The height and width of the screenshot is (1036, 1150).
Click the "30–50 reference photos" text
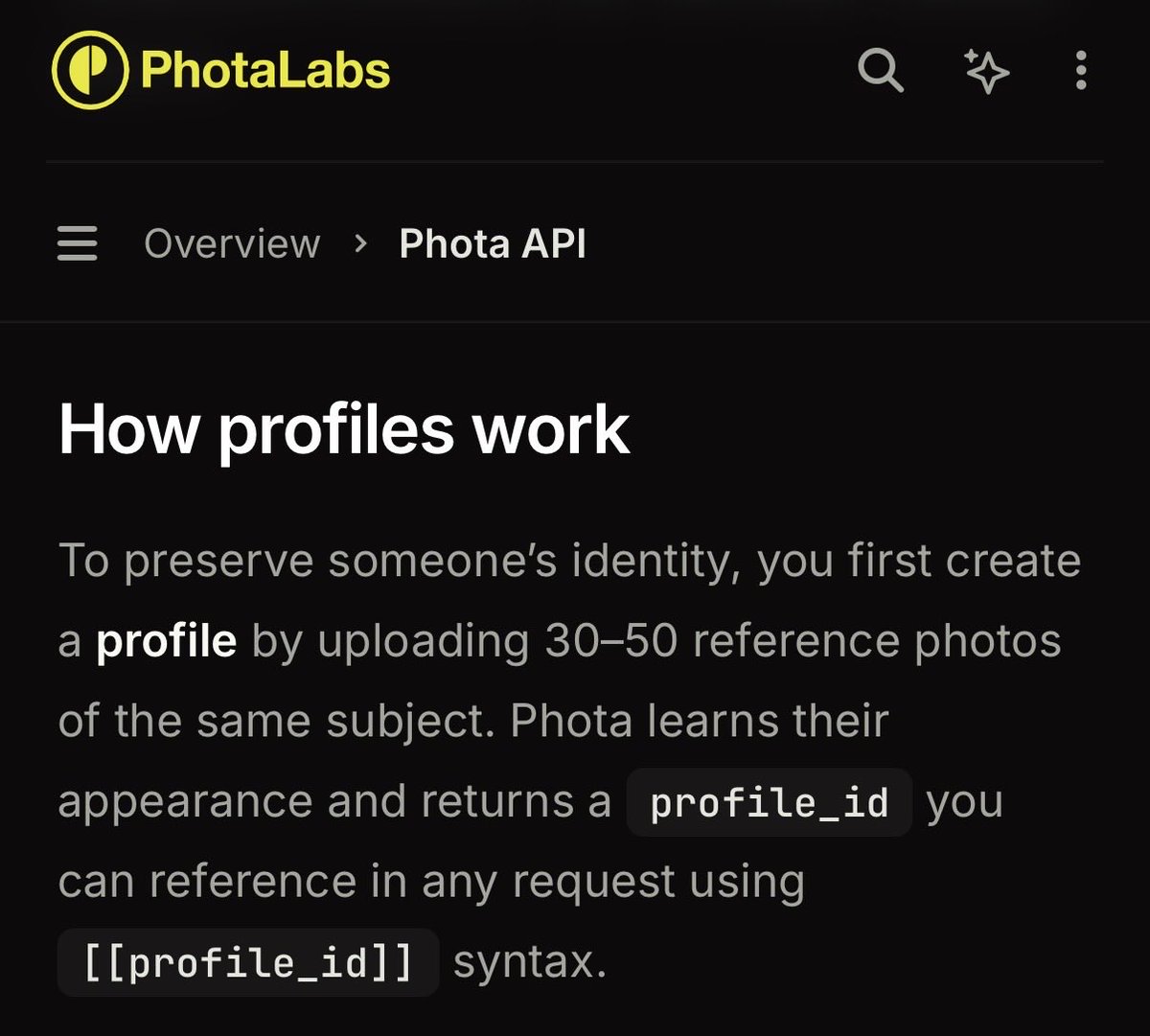click(x=803, y=641)
